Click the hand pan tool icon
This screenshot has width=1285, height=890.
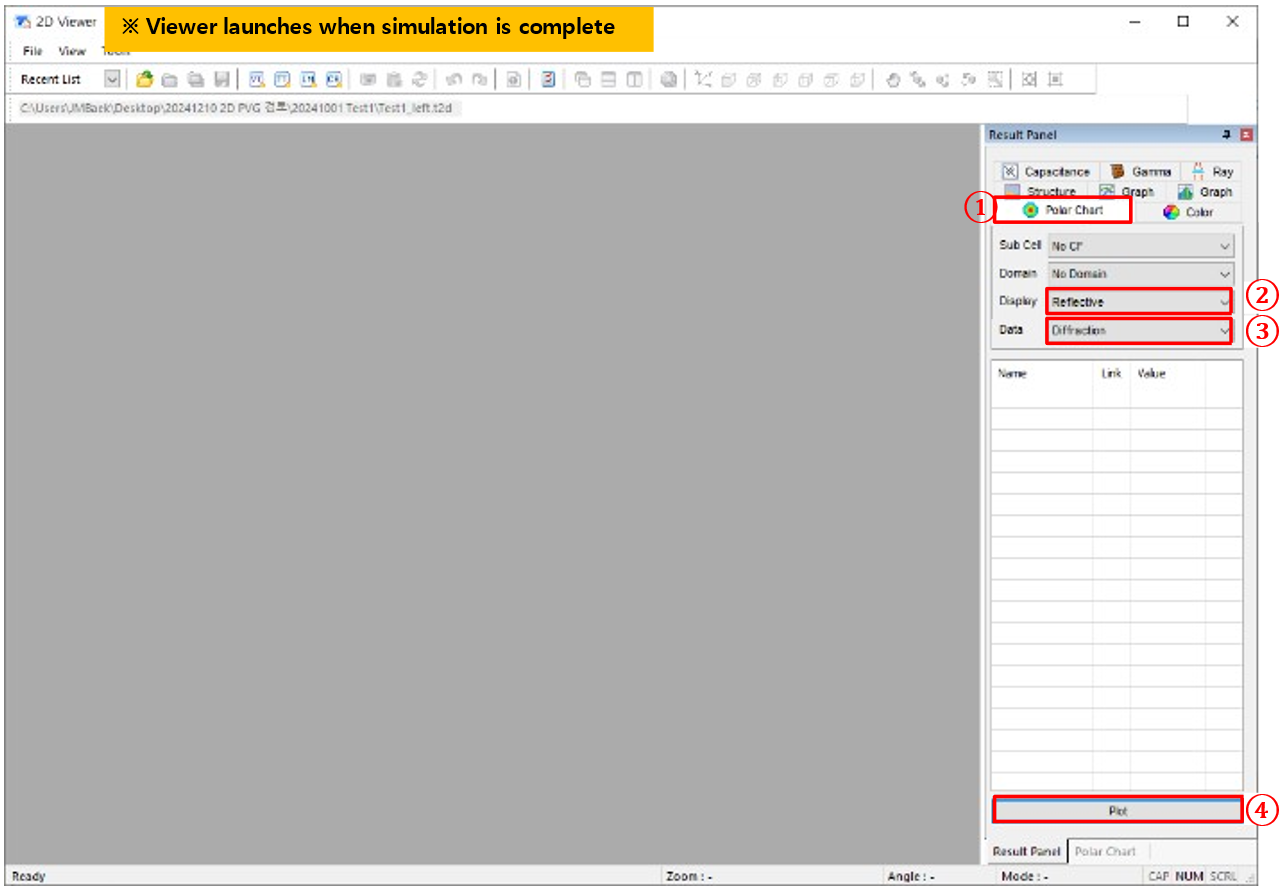tap(893, 79)
